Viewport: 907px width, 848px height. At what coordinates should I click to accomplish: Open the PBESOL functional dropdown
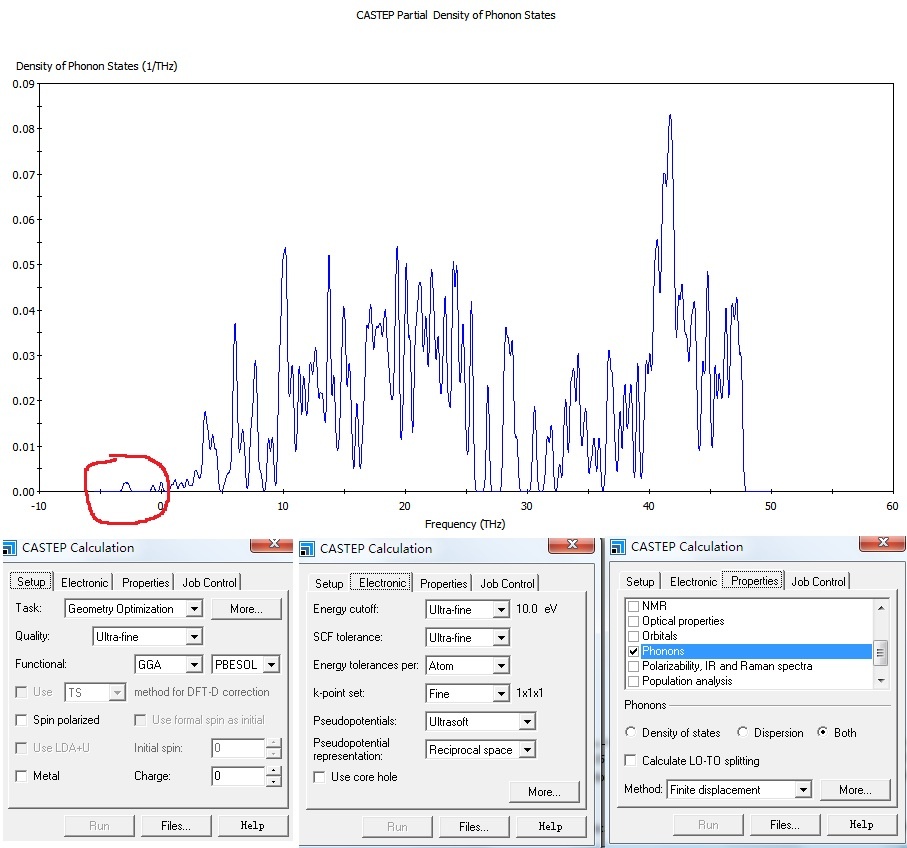pyautogui.click(x=271, y=665)
